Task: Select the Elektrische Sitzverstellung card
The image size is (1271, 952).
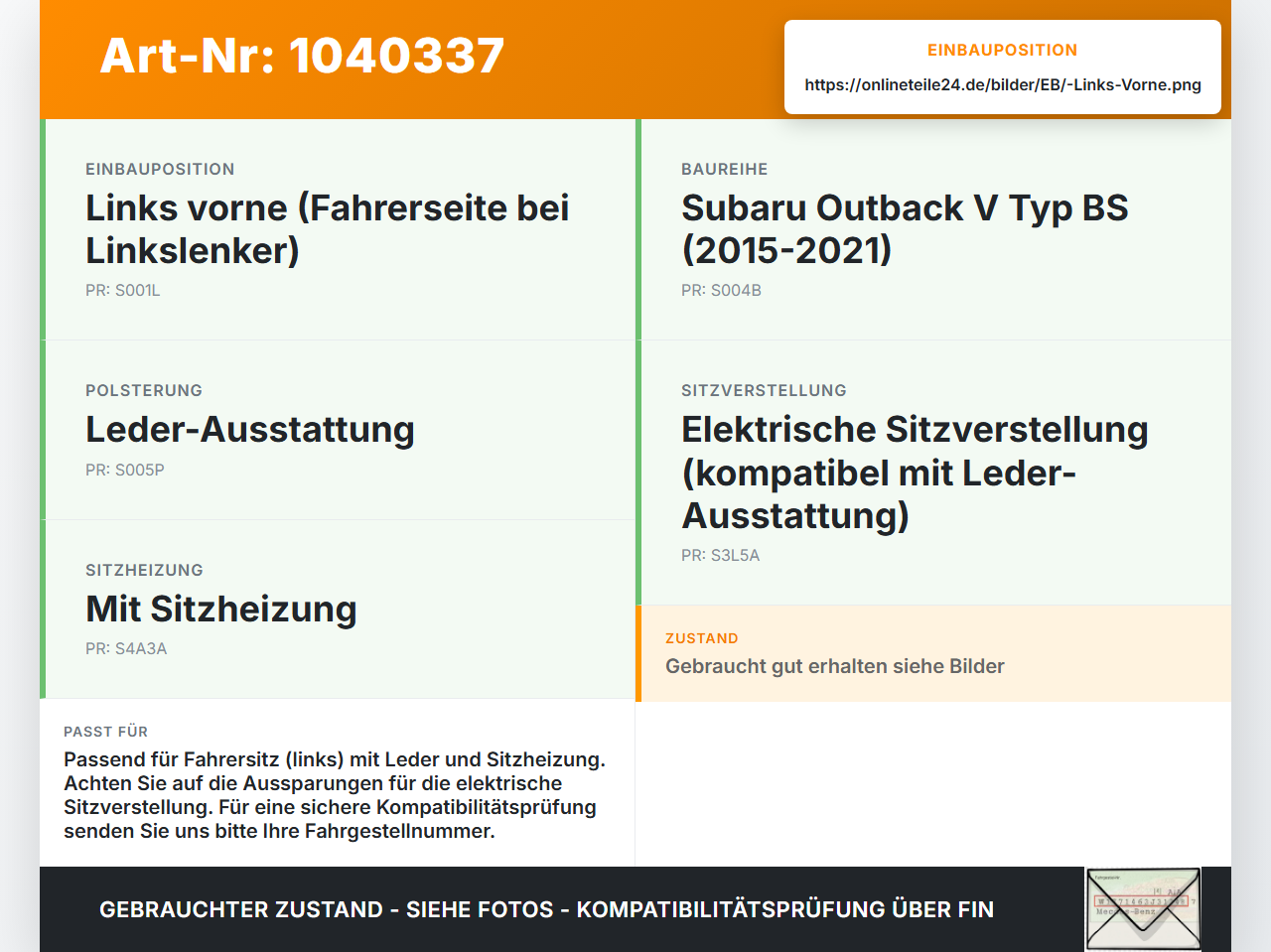Action: 933,473
